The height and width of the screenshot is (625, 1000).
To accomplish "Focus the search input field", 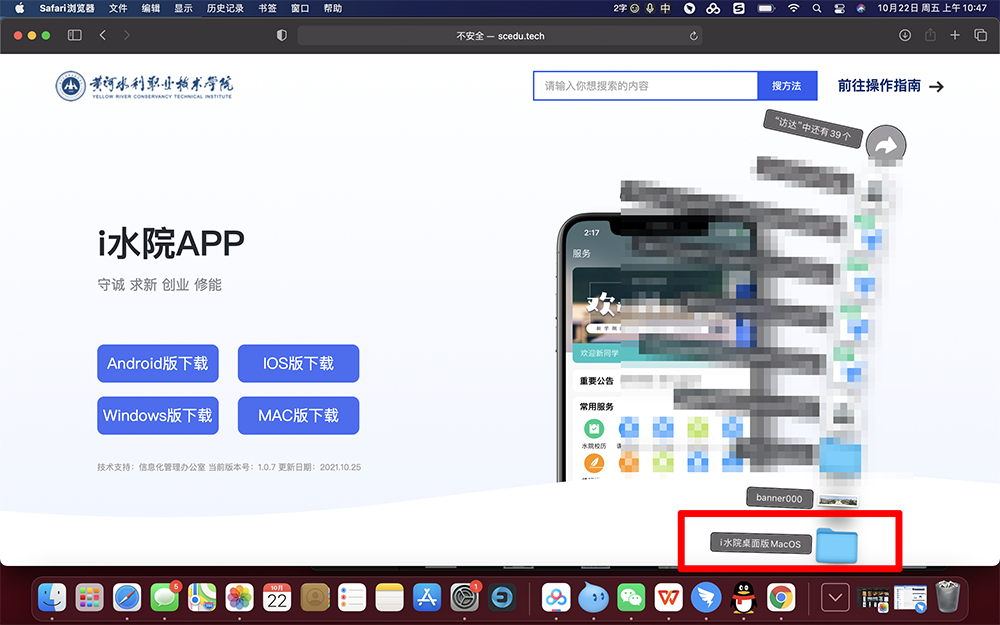I will pos(645,86).
